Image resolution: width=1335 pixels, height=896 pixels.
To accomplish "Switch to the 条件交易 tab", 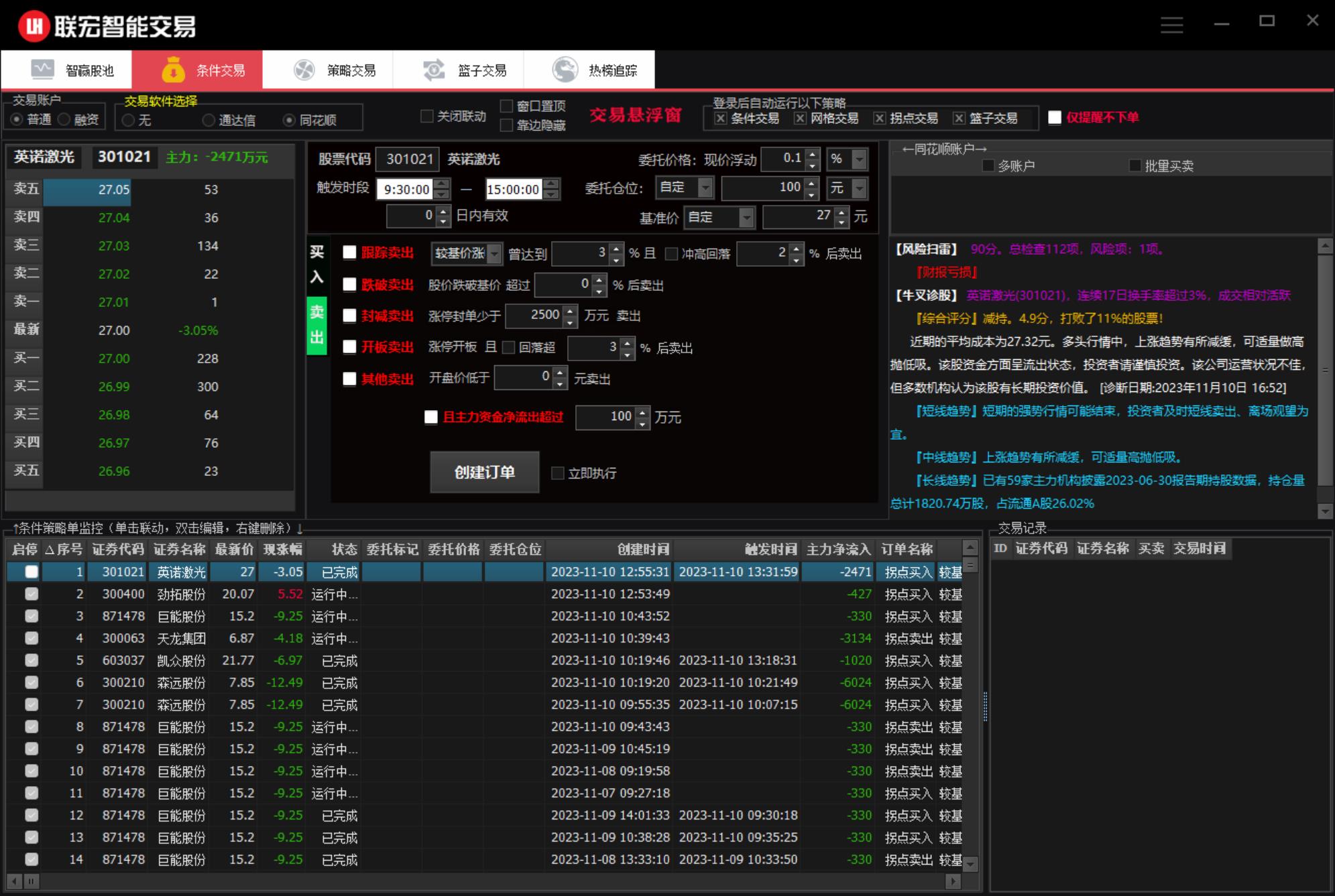I will pyautogui.click(x=197, y=70).
